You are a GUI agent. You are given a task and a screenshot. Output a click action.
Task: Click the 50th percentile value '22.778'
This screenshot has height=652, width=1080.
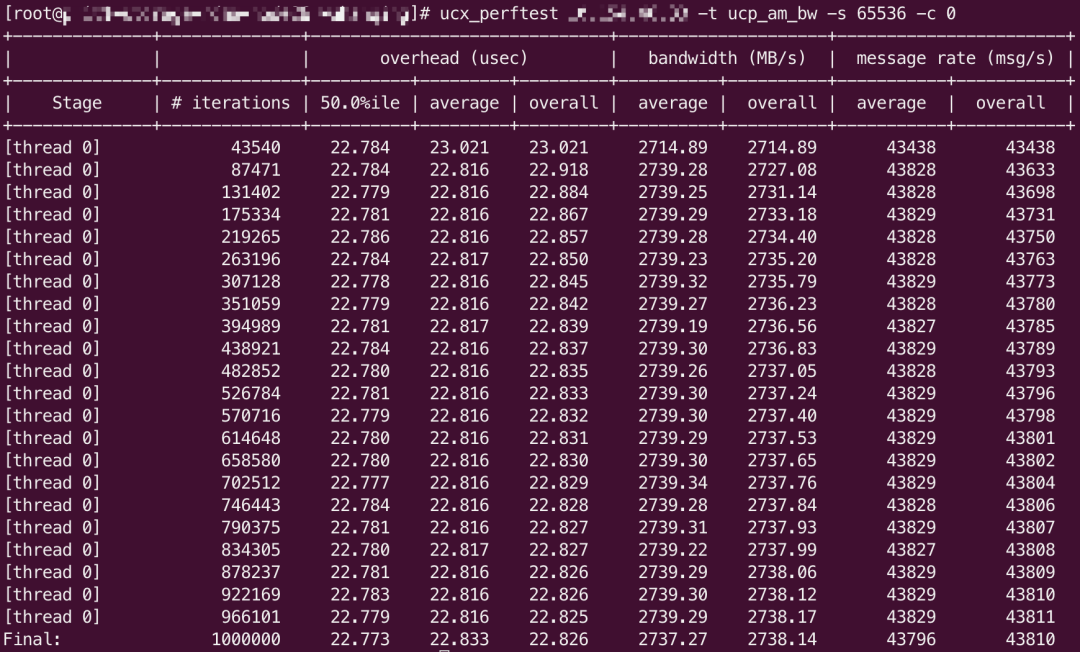[360, 282]
